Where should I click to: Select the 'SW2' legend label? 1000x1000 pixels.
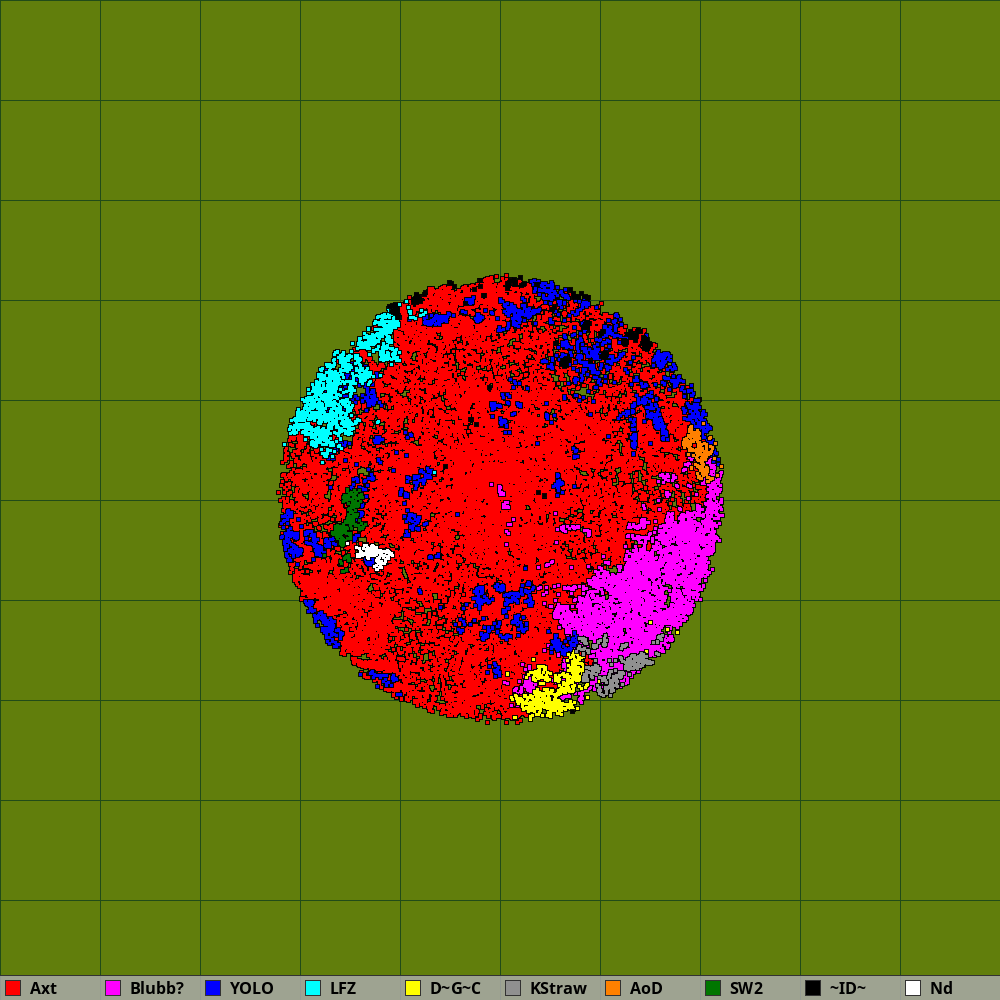click(746, 988)
